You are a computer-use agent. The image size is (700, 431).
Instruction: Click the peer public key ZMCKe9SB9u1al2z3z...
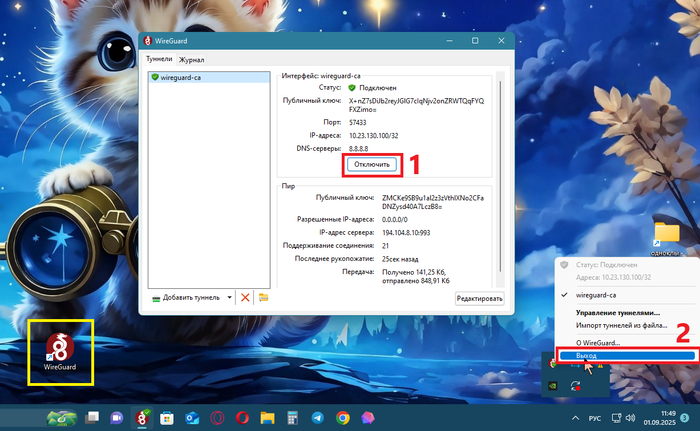(x=433, y=202)
